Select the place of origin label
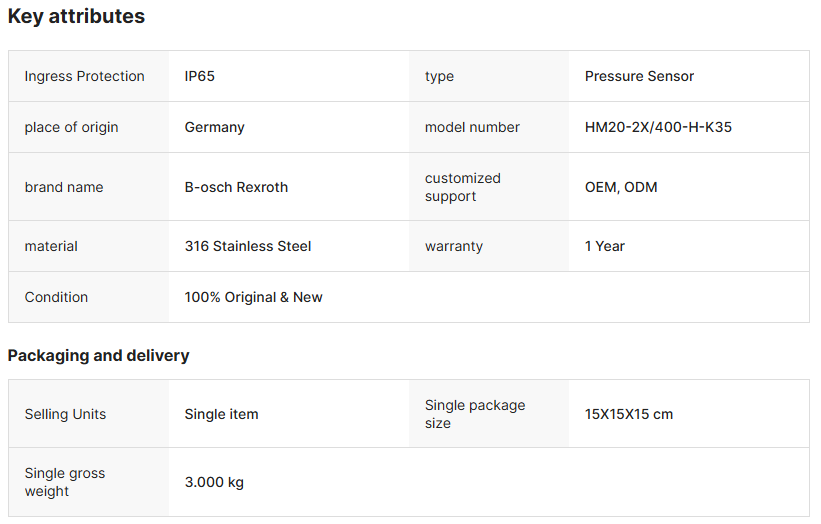821x524 pixels. click(x=71, y=127)
